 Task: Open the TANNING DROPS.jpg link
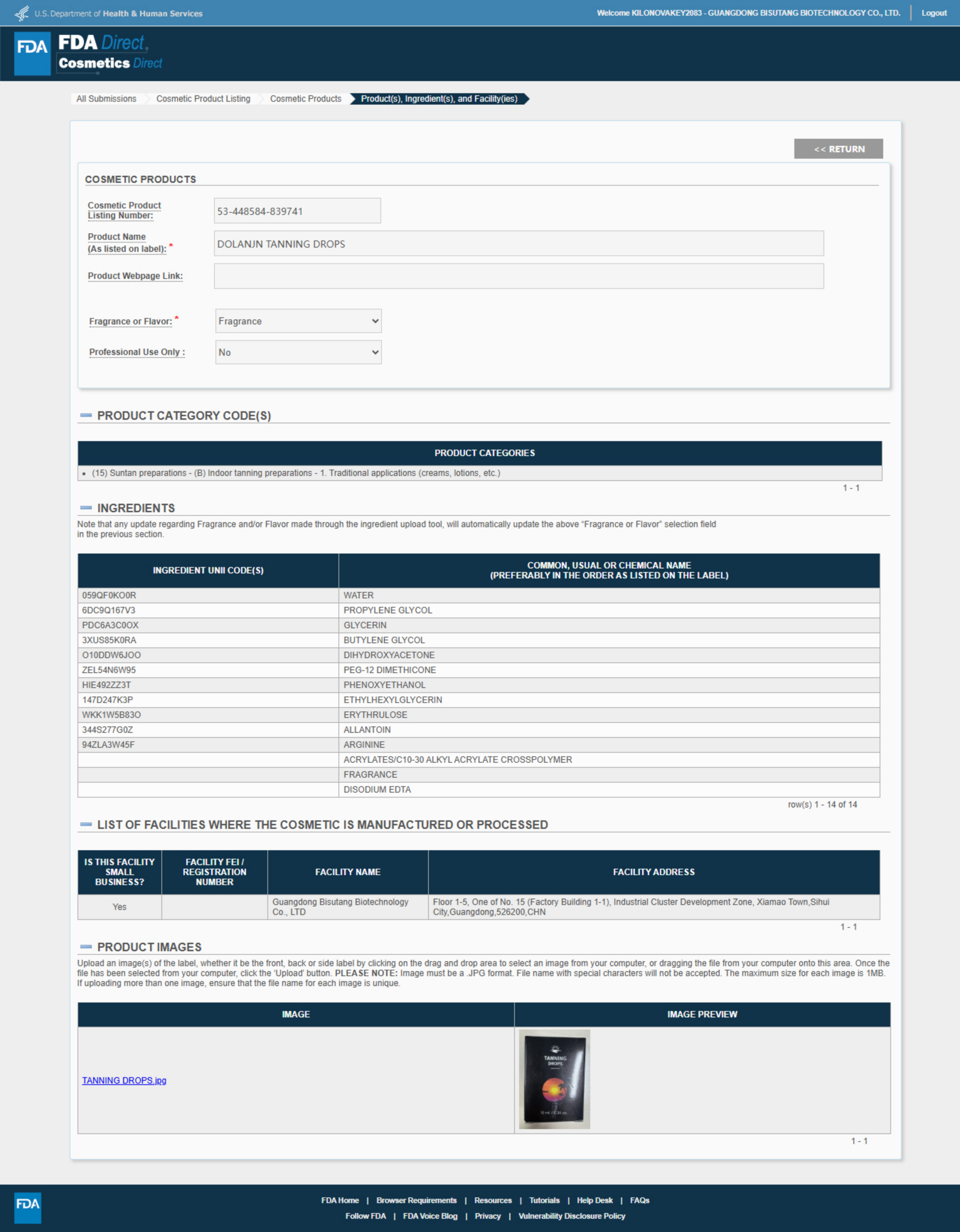tap(124, 1080)
